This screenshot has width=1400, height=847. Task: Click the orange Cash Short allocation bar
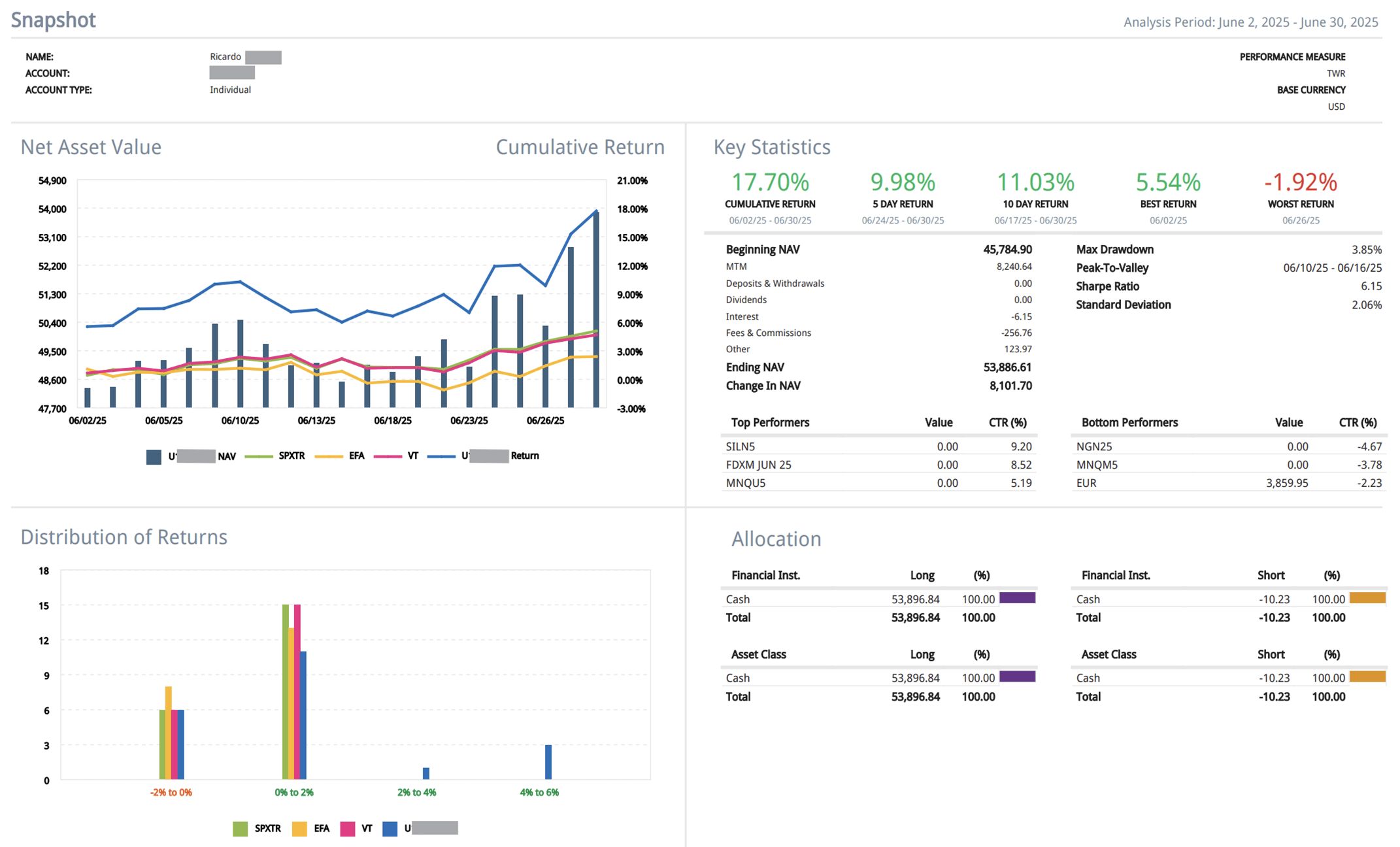point(1367,598)
